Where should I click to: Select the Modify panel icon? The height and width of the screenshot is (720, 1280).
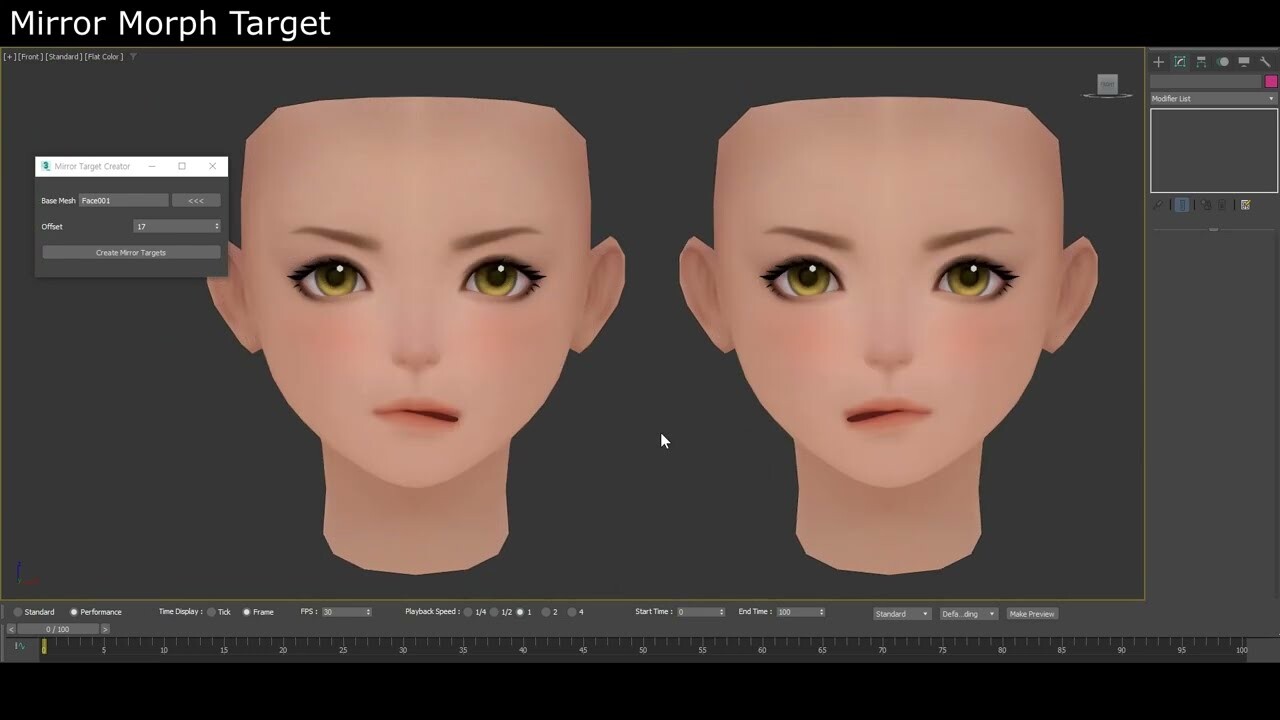(1180, 61)
